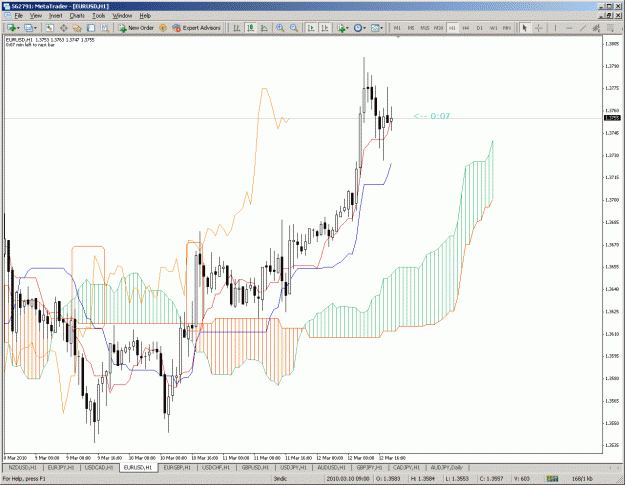Launch the MetaEditor icon
The width and height of the screenshot is (625, 485).
click(x=163, y=28)
